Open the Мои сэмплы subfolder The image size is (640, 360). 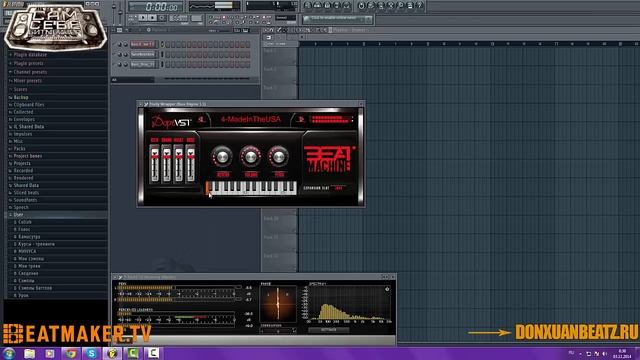pos(31,258)
